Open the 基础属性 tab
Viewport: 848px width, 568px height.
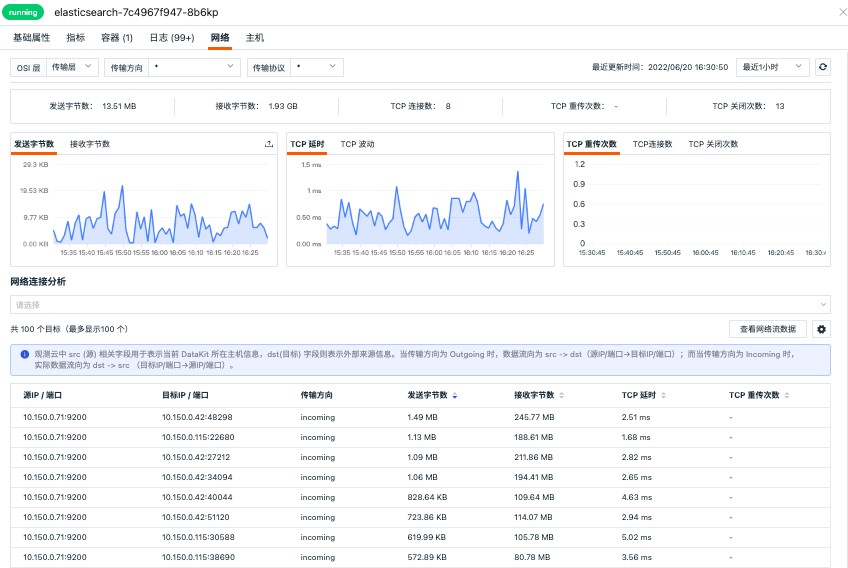tap(31, 38)
